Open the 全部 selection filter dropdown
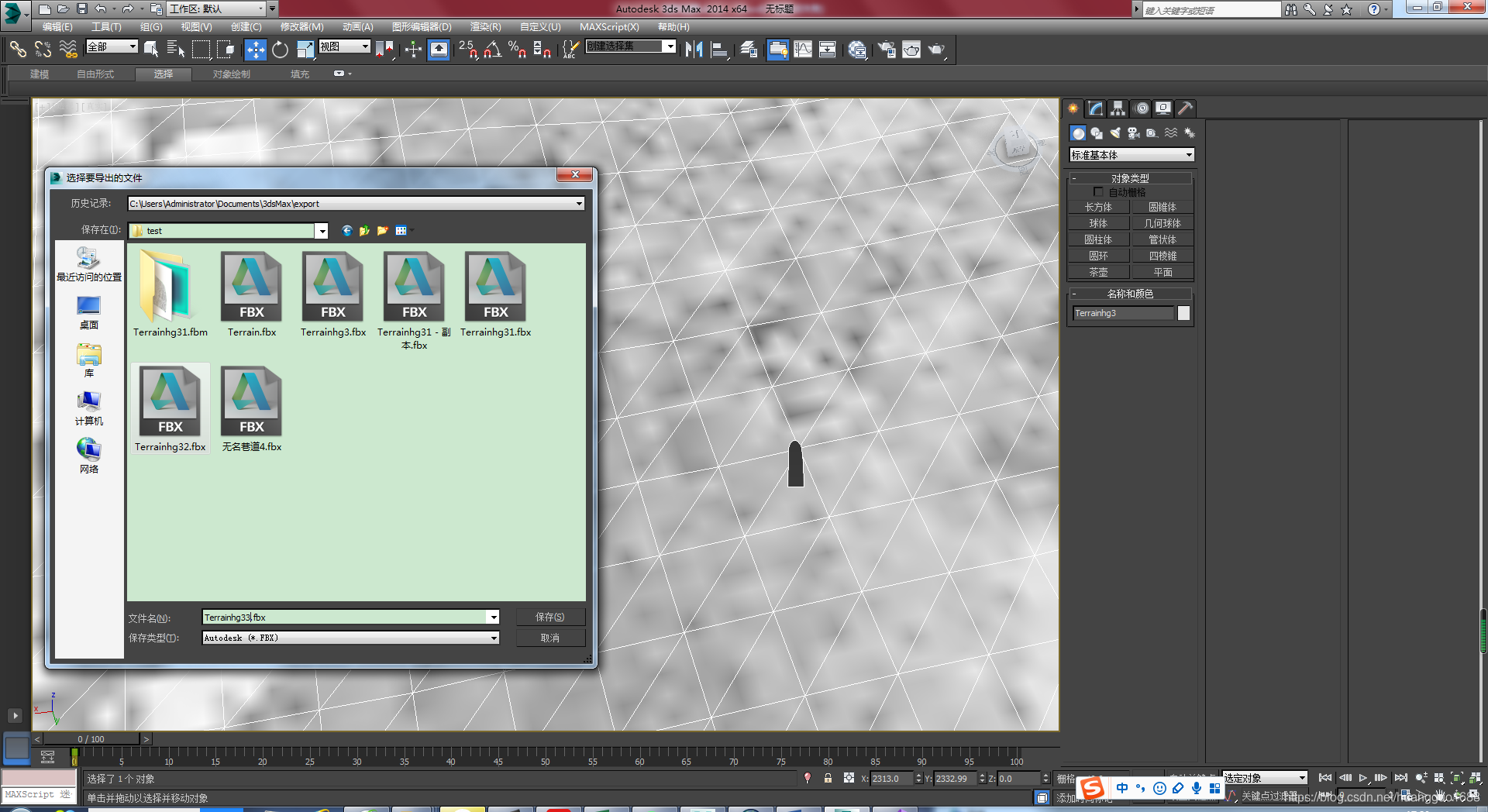Screen dimensions: 1488x812 point(112,46)
